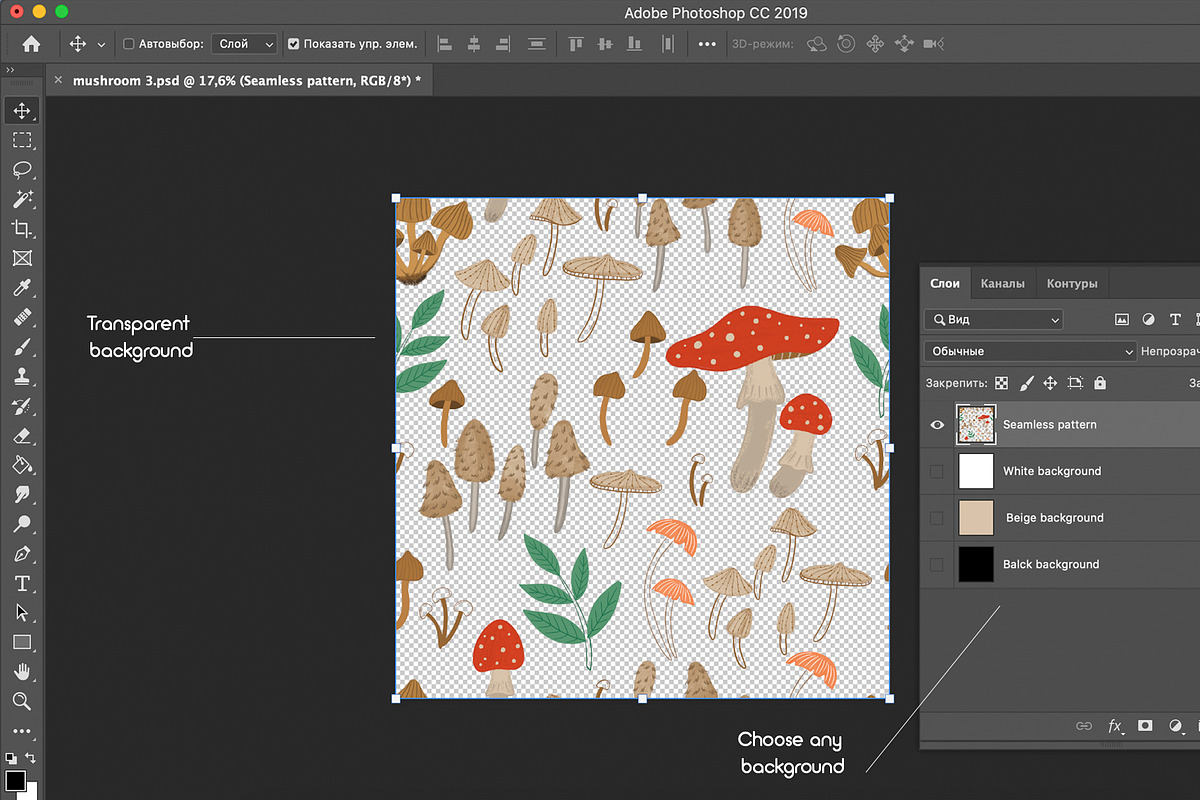This screenshot has width=1200, height=800.
Task: Toggle lock position crossed-arrows icon
Action: click(1050, 383)
